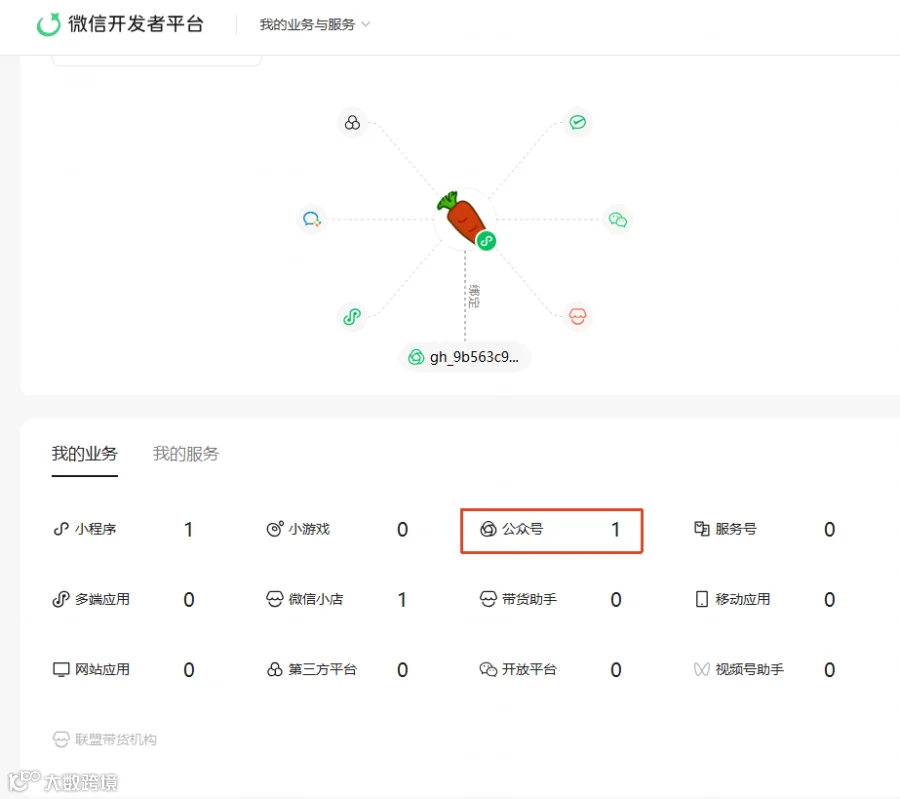Click the green multi-end app node in diagram
This screenshot has height=799, width=900.
point(352,316)
